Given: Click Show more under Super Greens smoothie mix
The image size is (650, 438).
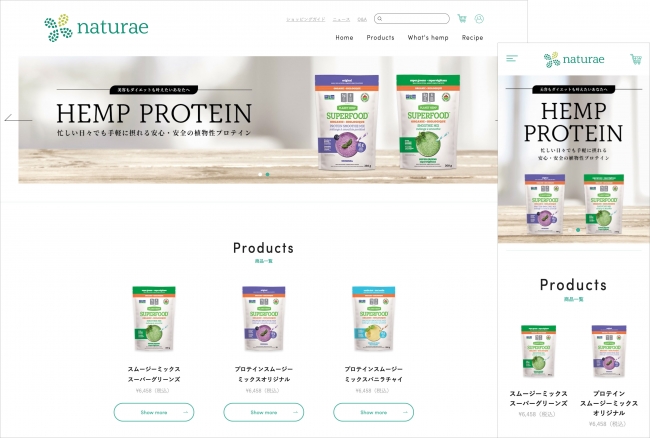Looking at the screenshot, I should (x=154, y=412).
